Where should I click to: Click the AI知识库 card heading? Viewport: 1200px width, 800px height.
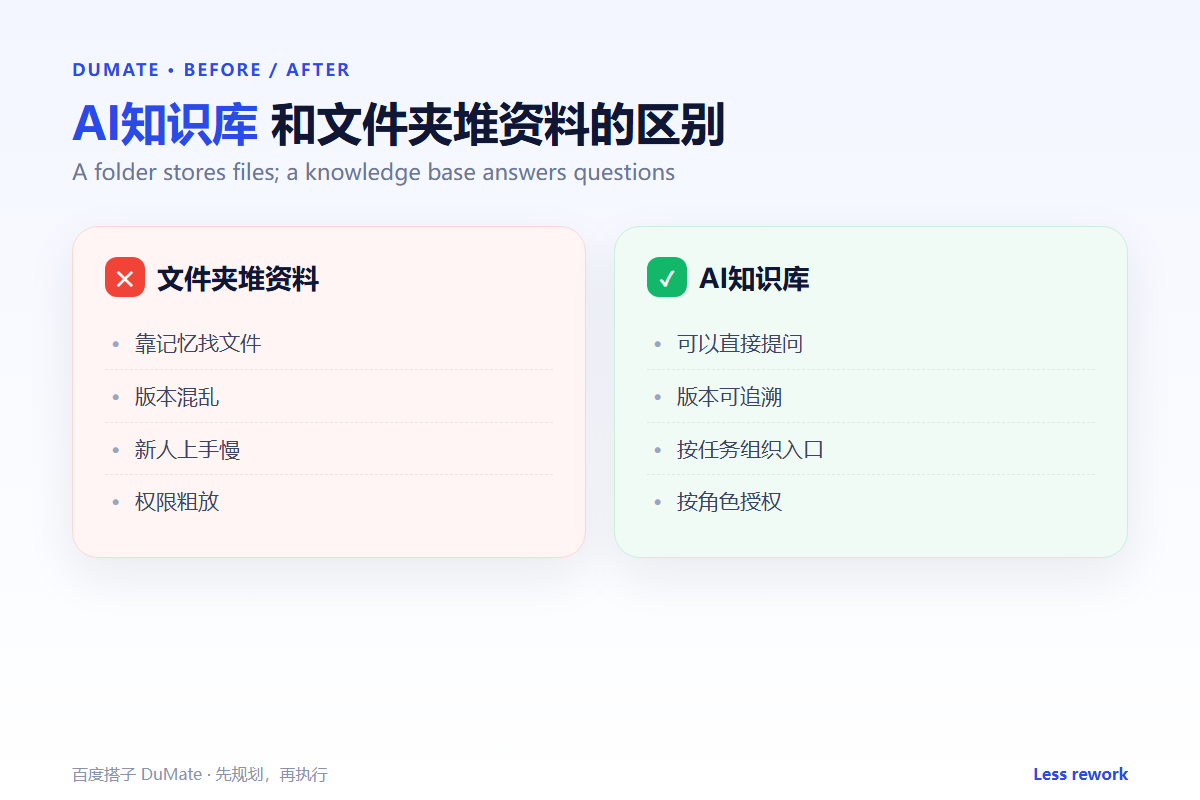754,279
